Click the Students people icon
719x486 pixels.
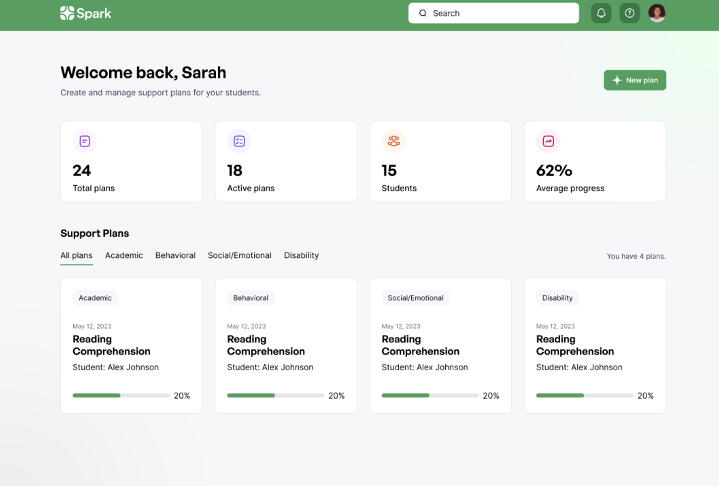394,141
